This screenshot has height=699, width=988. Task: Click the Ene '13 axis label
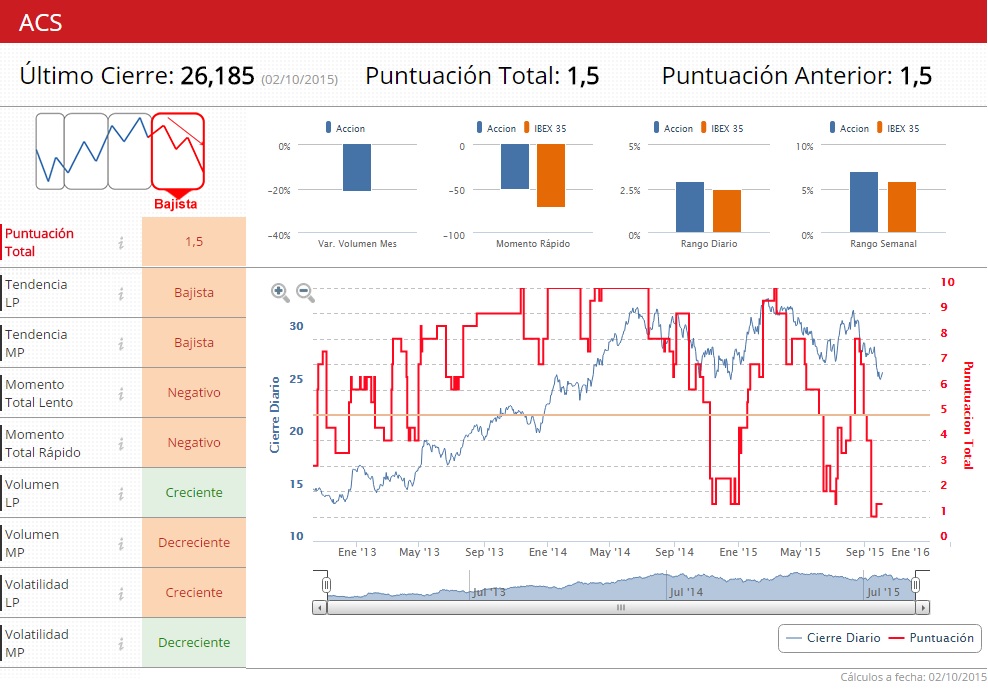pos(357,552)
